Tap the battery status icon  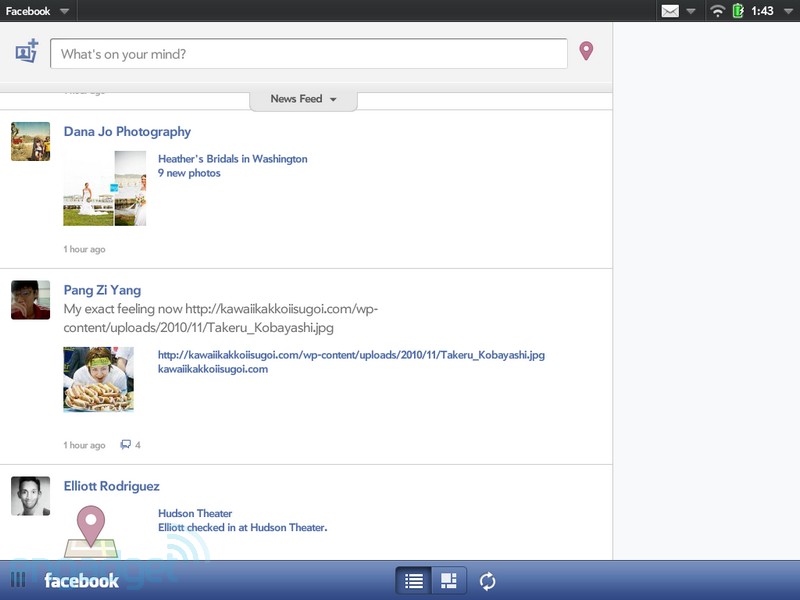(738, 11)
